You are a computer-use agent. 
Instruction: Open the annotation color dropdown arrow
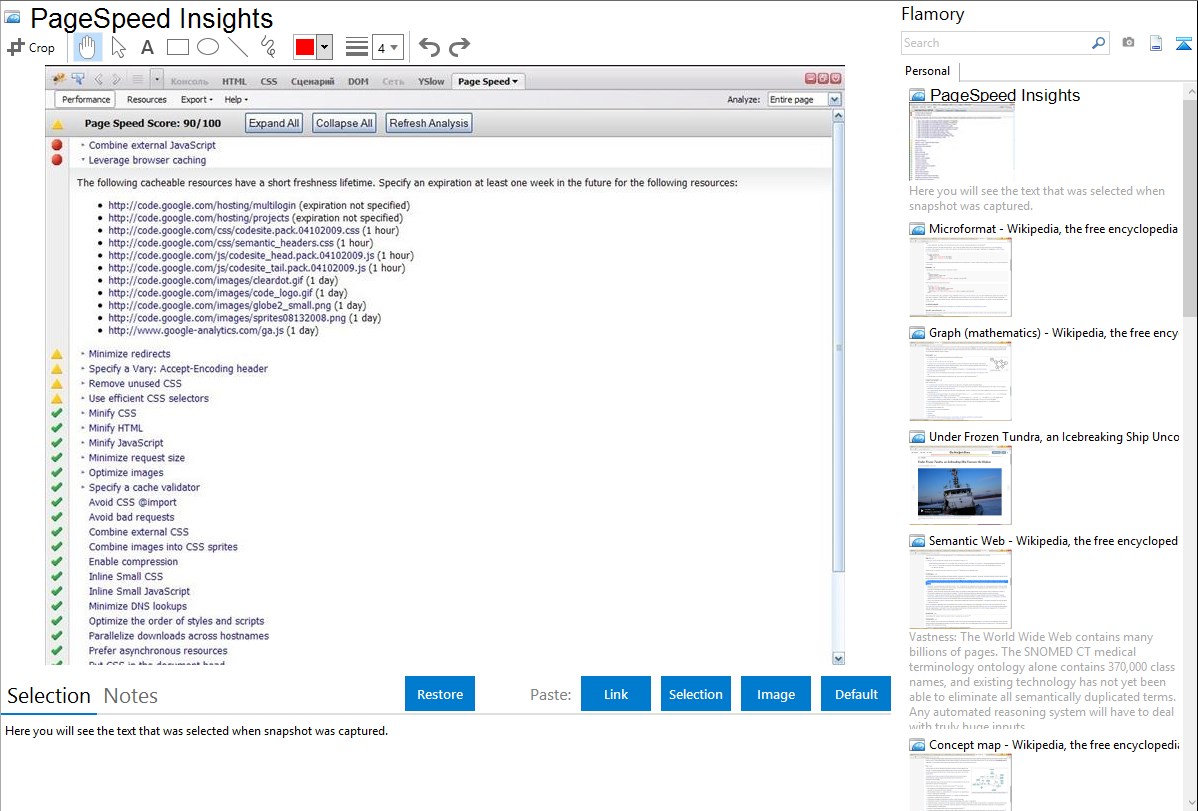pyautogui.click(x=325, y=47)
